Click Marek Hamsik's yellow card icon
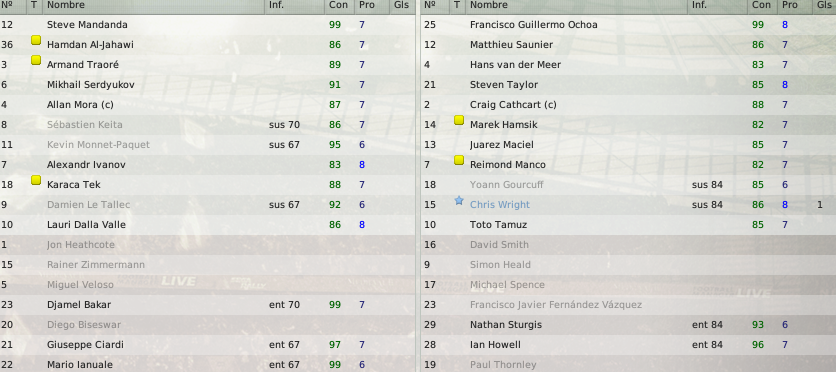836x372 pixels. pyautogui.click(x=459, y=120)
